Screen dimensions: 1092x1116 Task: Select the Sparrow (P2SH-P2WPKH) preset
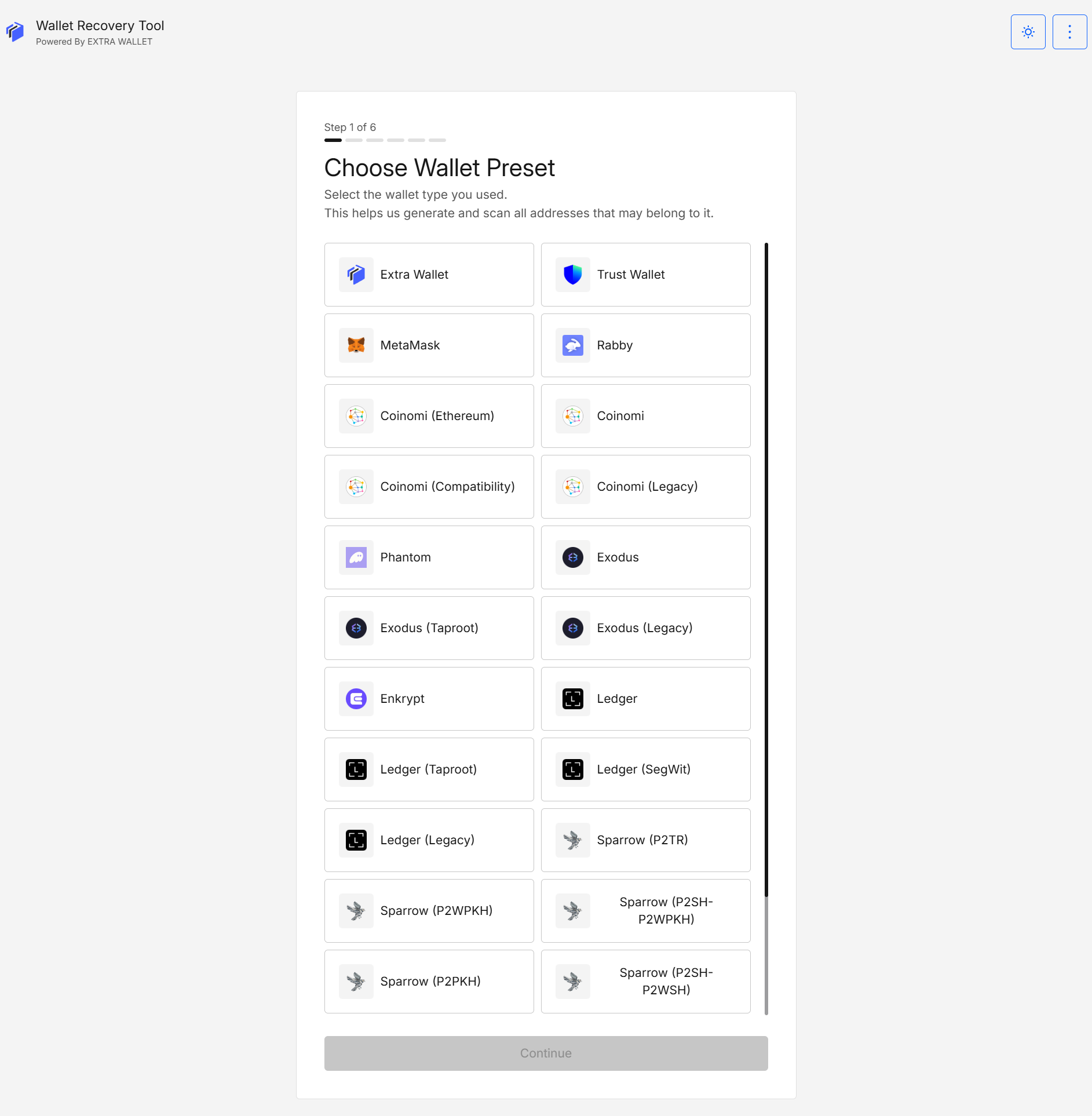(x=645, y=910)
